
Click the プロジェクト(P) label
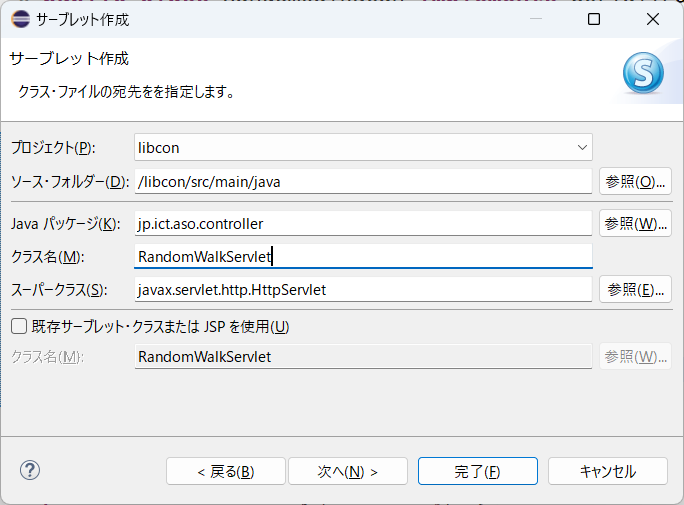coord(53,147)
